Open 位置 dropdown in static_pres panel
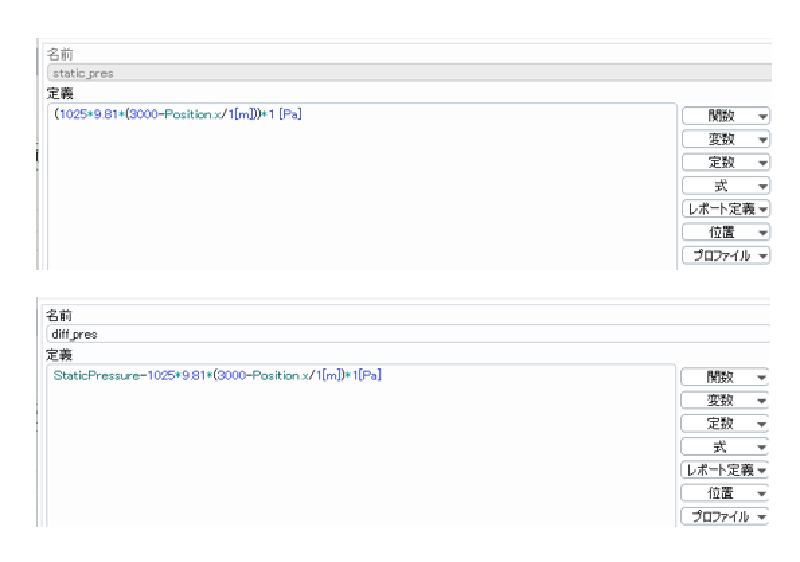This screenshot has width=800, height=562. (726, 232)
